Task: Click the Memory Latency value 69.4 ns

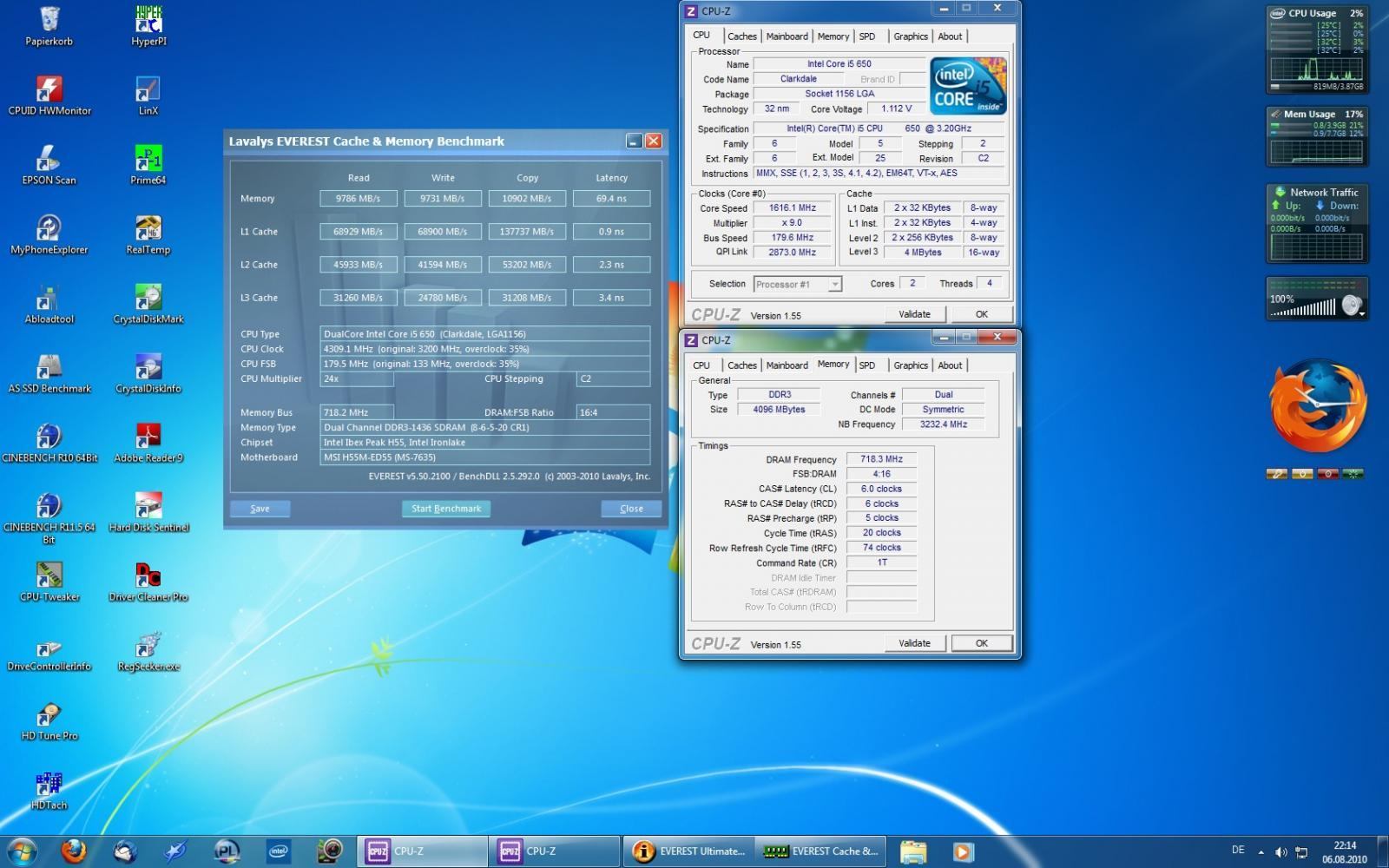Action: coord(611,199)
